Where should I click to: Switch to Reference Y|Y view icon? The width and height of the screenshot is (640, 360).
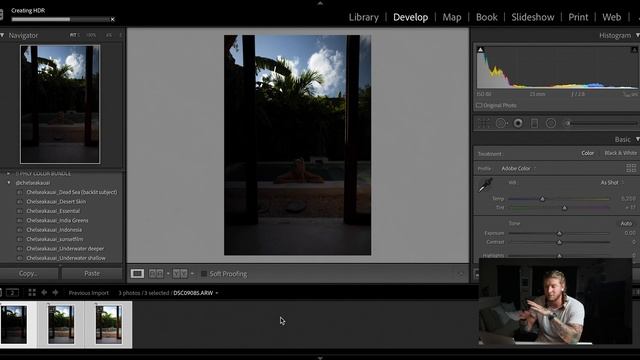[180, 273]
